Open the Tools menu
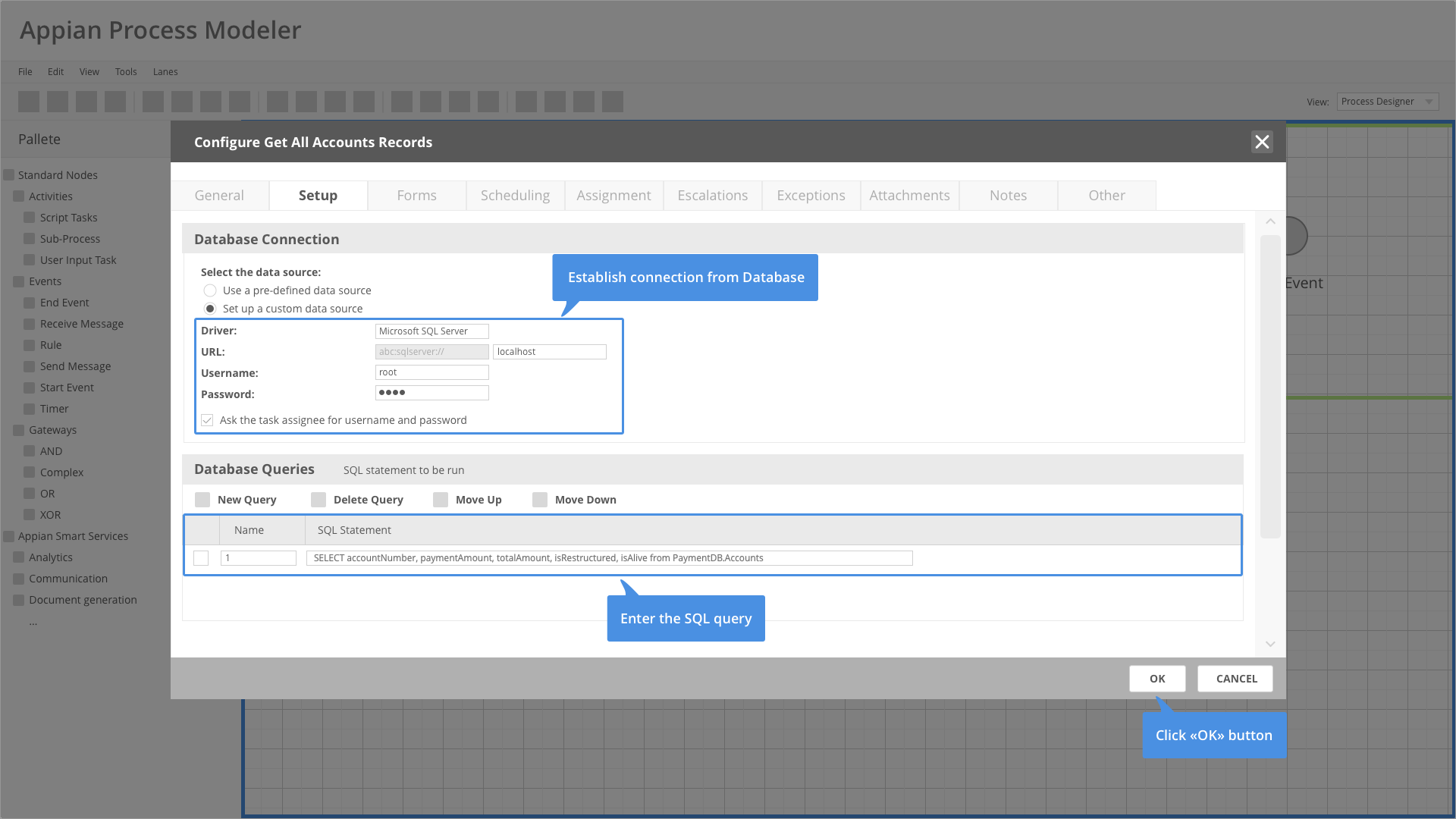Image resolution: width=1456 pixels, height=819 pixels. [x=126, y=72]
